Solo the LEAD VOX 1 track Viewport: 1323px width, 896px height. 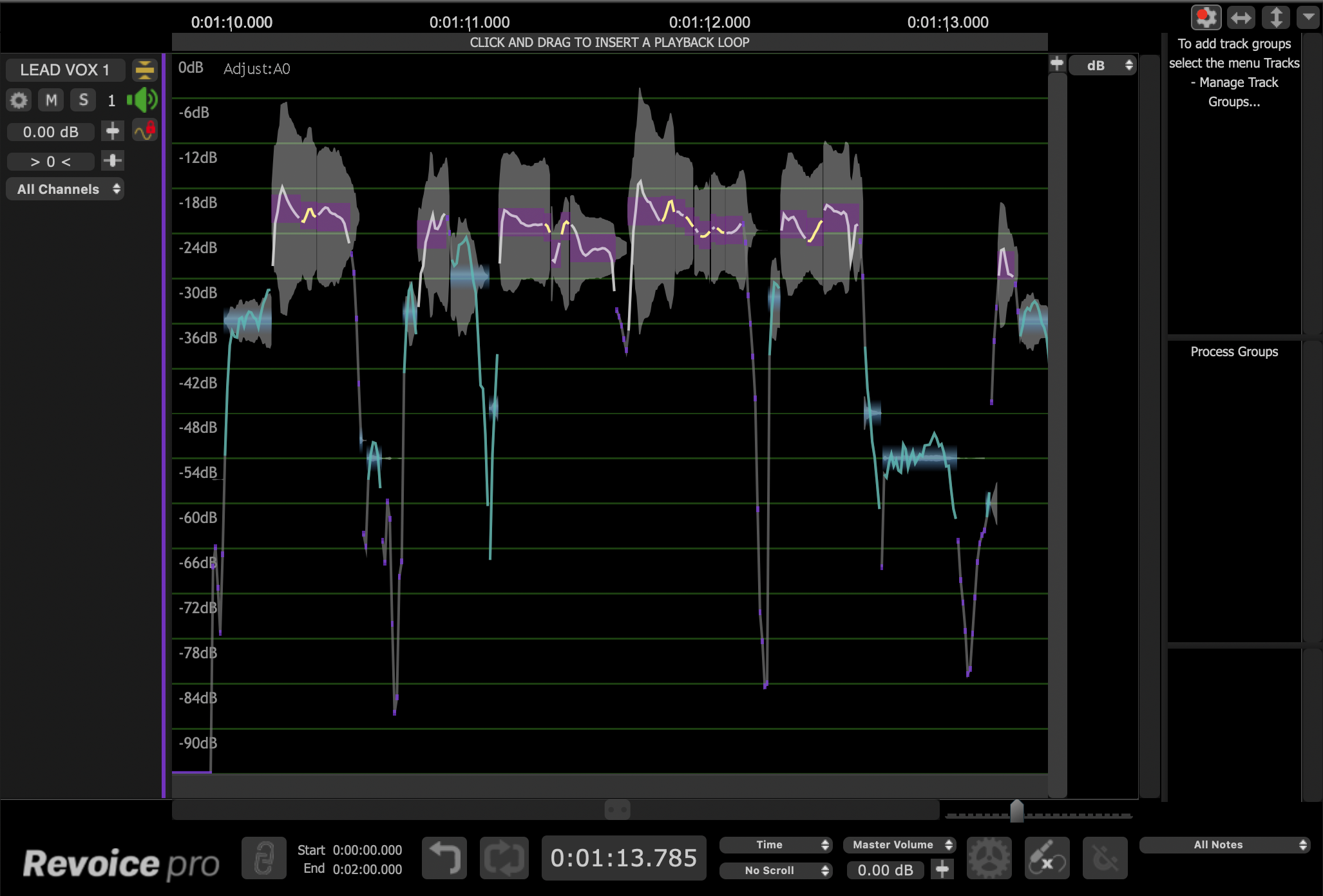pyautogui.click(x=83, y=100)
